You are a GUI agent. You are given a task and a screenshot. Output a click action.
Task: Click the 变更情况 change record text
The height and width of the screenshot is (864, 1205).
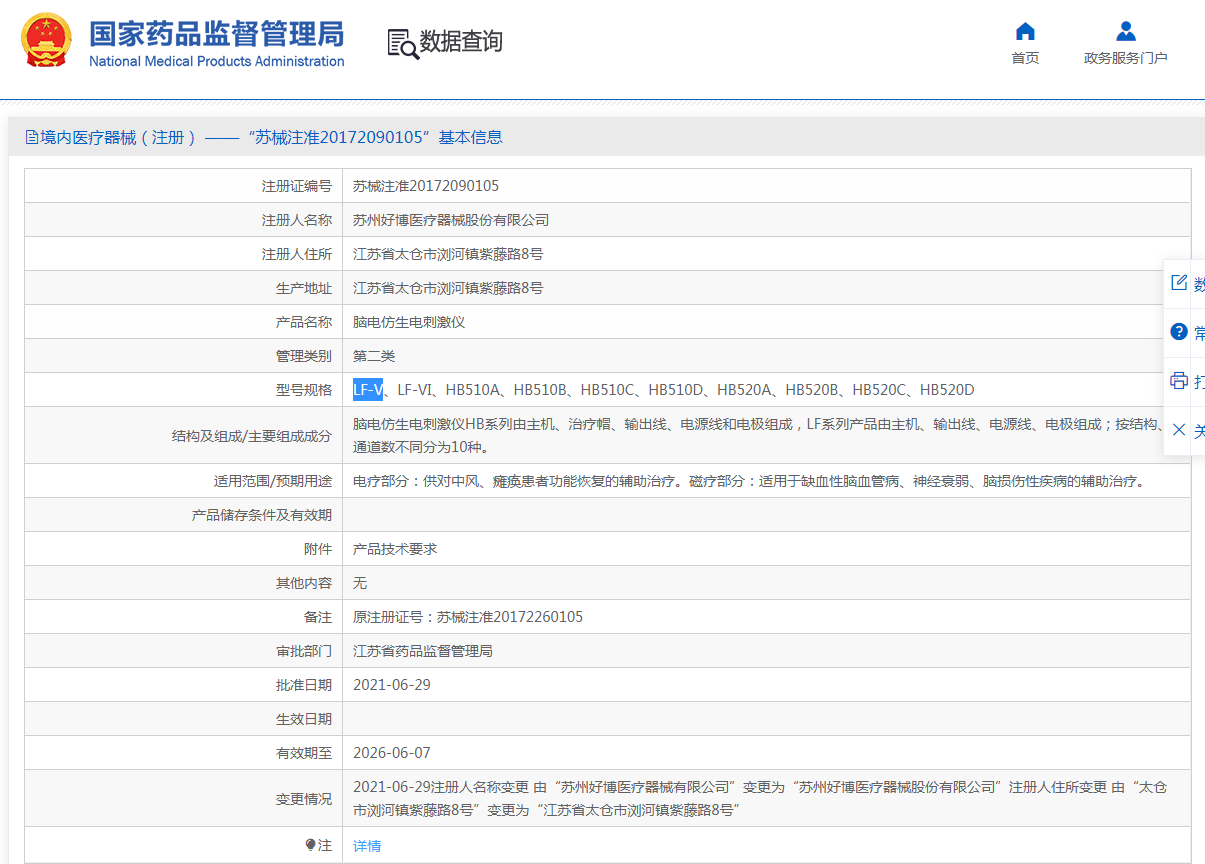click(x=760, y=798)
